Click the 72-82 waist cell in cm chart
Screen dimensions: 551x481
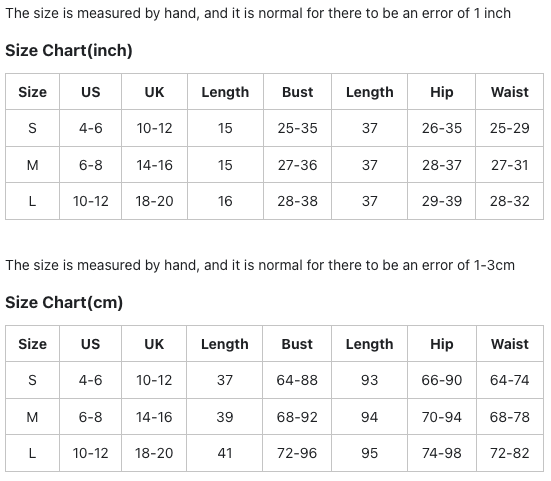[x=510, y=453]
